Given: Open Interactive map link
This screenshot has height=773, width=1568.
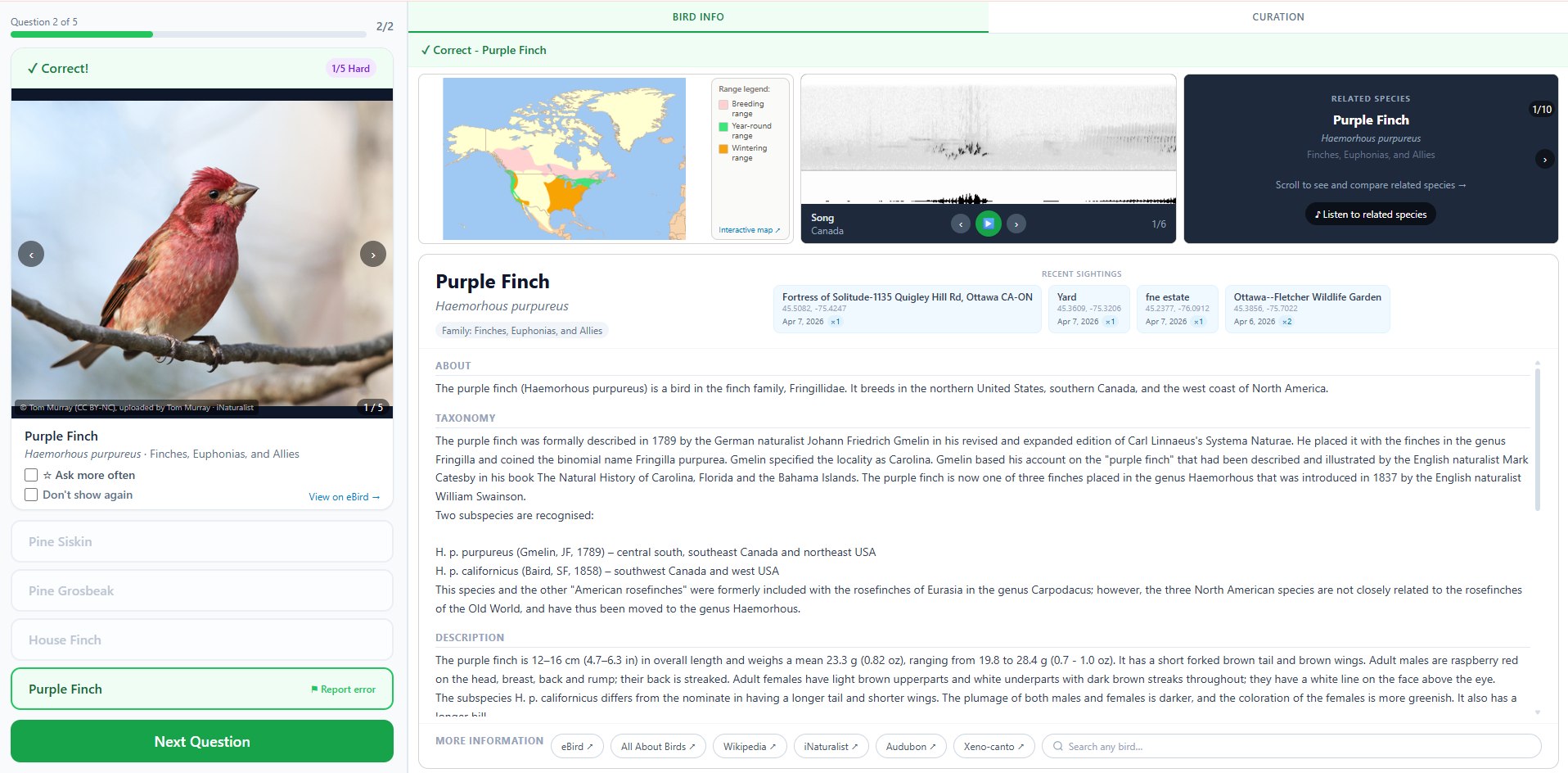Looking at the screenshot, I should [x=749, y=230].
